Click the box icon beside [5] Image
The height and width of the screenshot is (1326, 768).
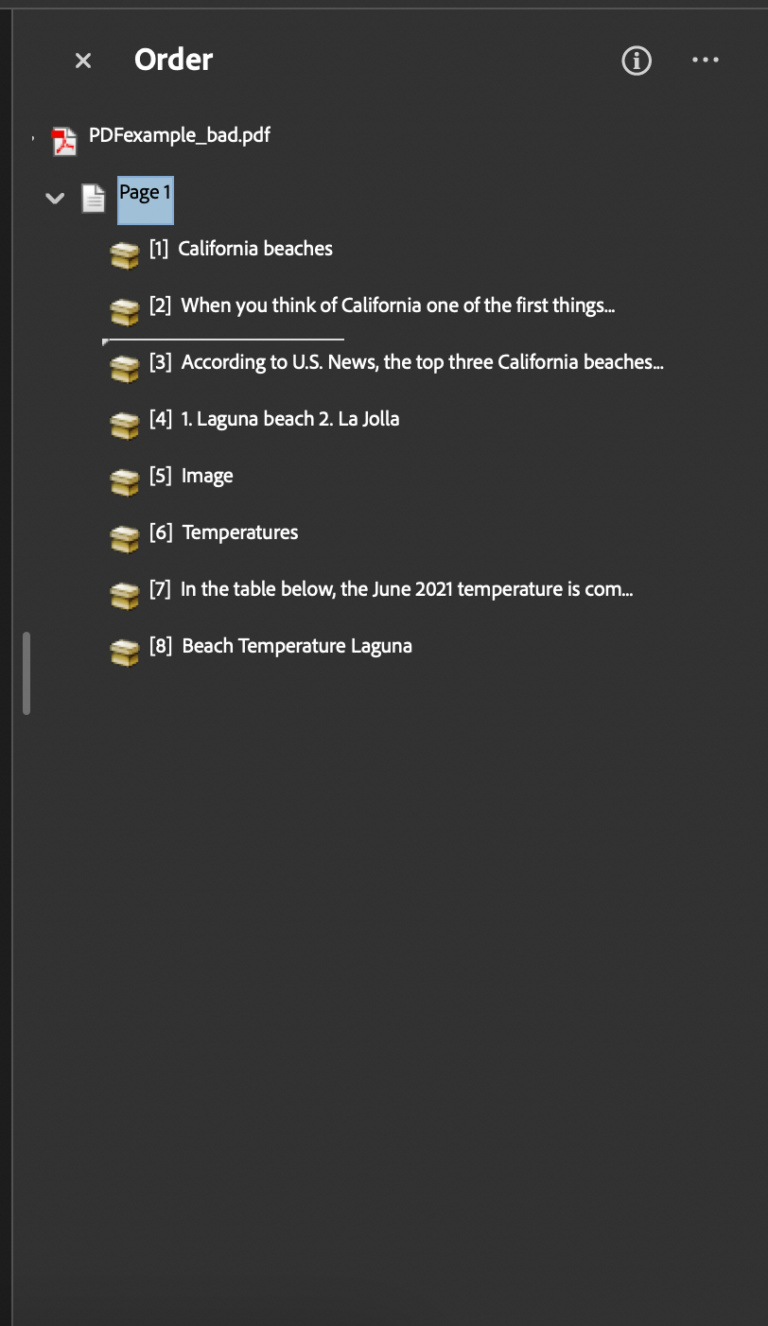(x=124, y=481)
